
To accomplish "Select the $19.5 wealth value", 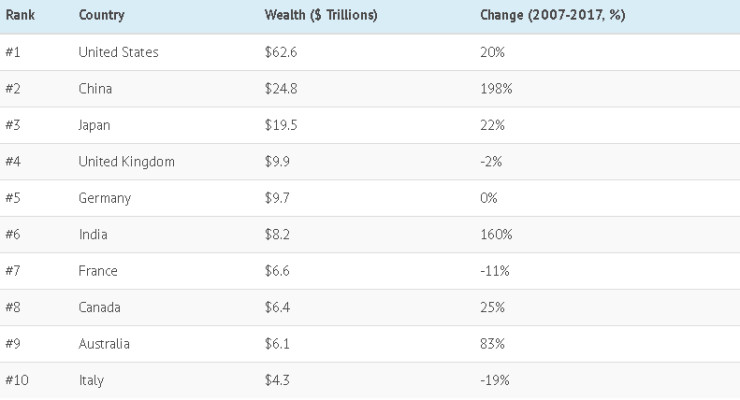I will tap(280, 125).
